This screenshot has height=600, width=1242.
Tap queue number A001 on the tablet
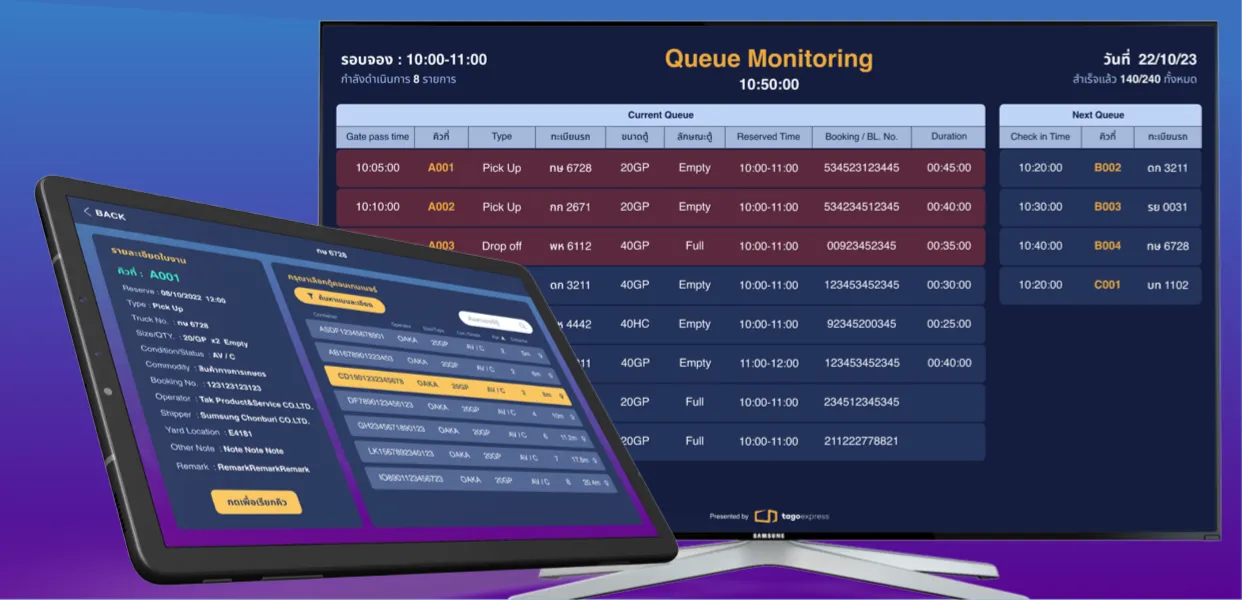tap(165, 276)
